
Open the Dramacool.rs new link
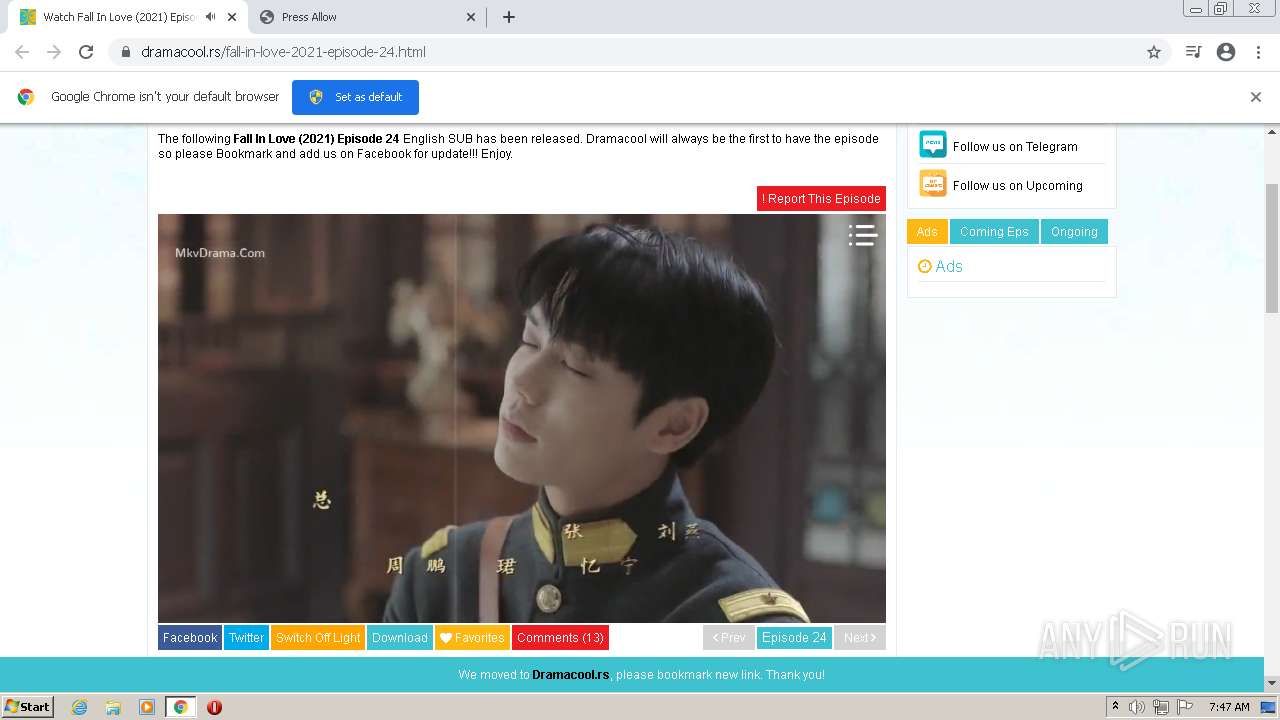(570, 675)
